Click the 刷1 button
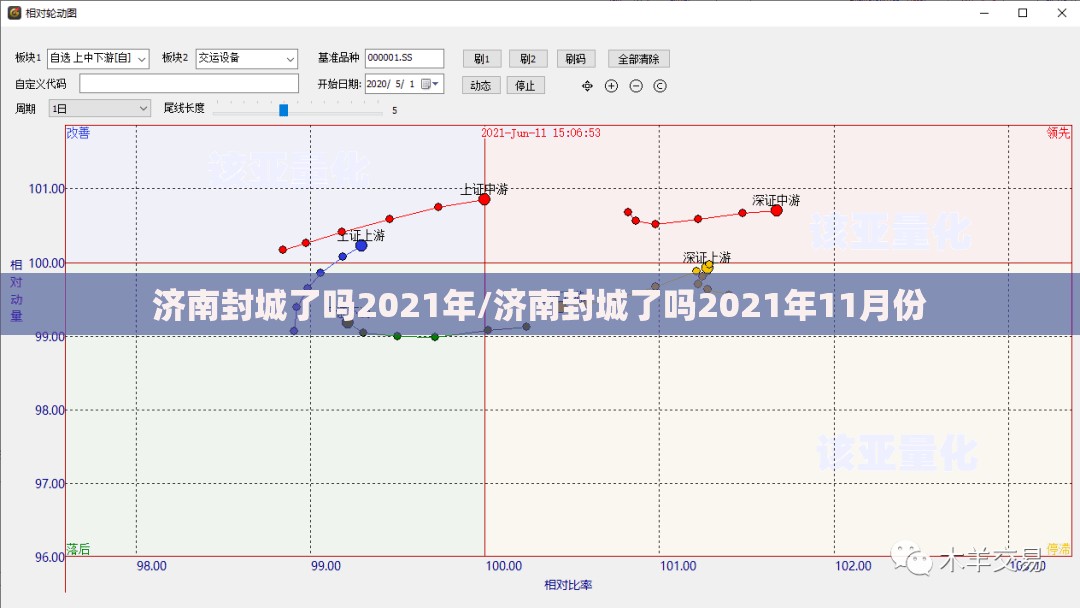 [x=481, y=59]
